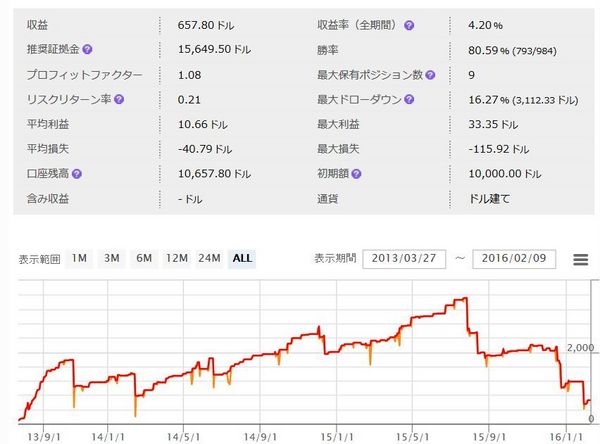Click the 33.35 ドル max profit value

(493, 124)
